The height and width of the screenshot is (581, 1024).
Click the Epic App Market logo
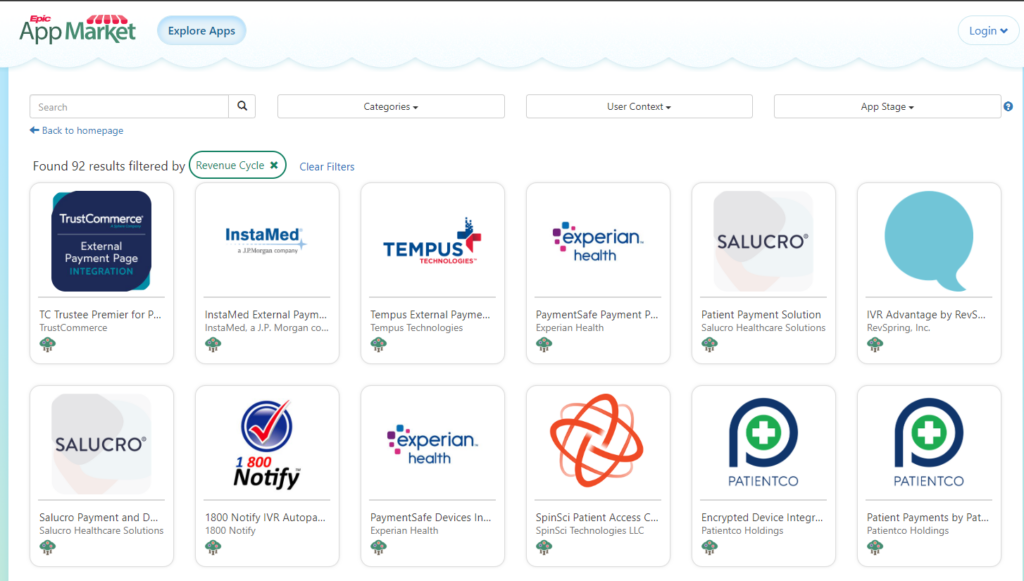77,29
